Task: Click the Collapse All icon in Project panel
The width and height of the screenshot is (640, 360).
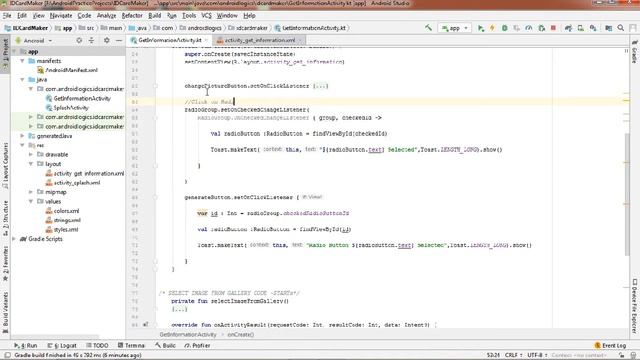Action: click(x=91, y=40)
